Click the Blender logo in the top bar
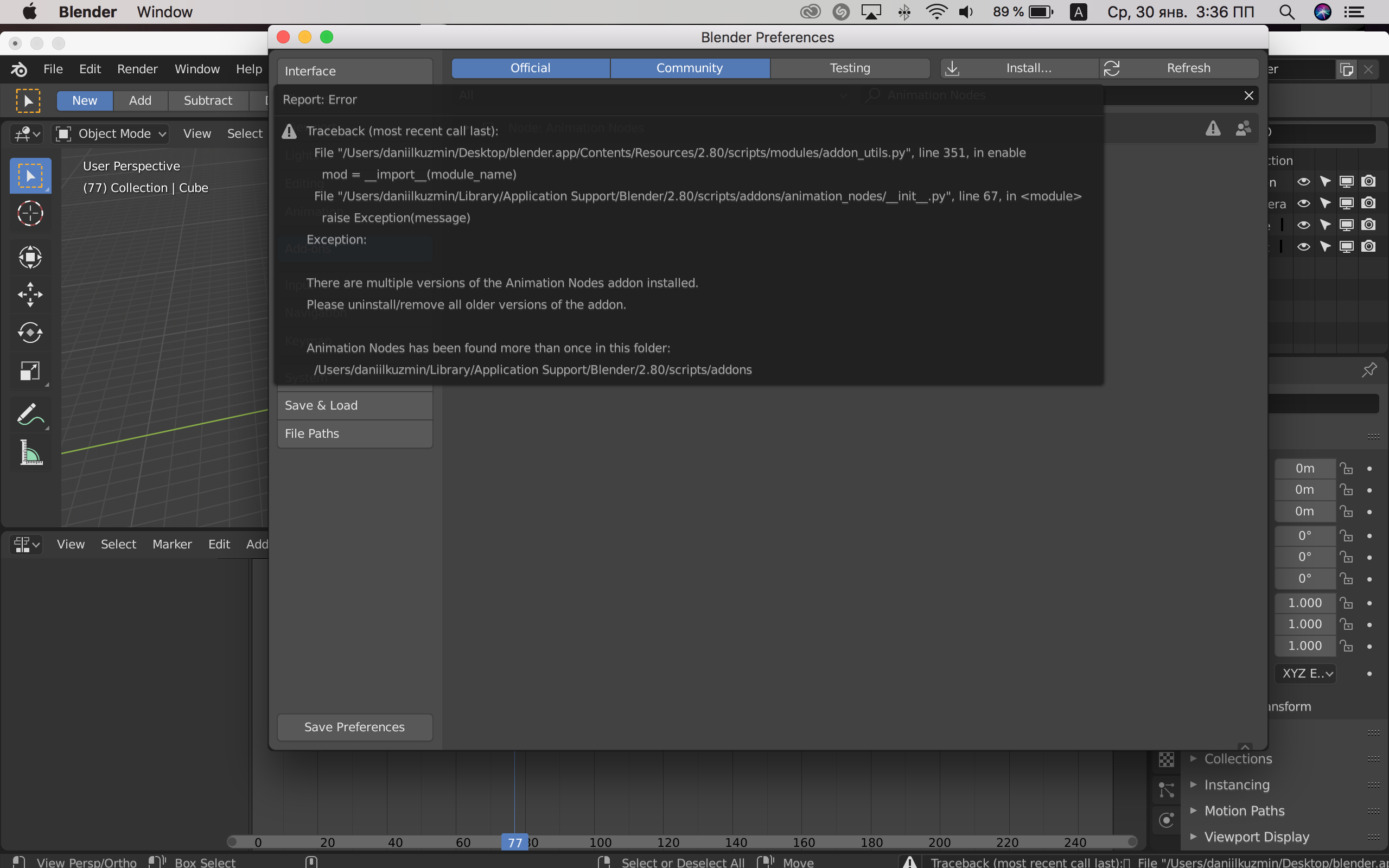1389x868 pixels. 19,69
